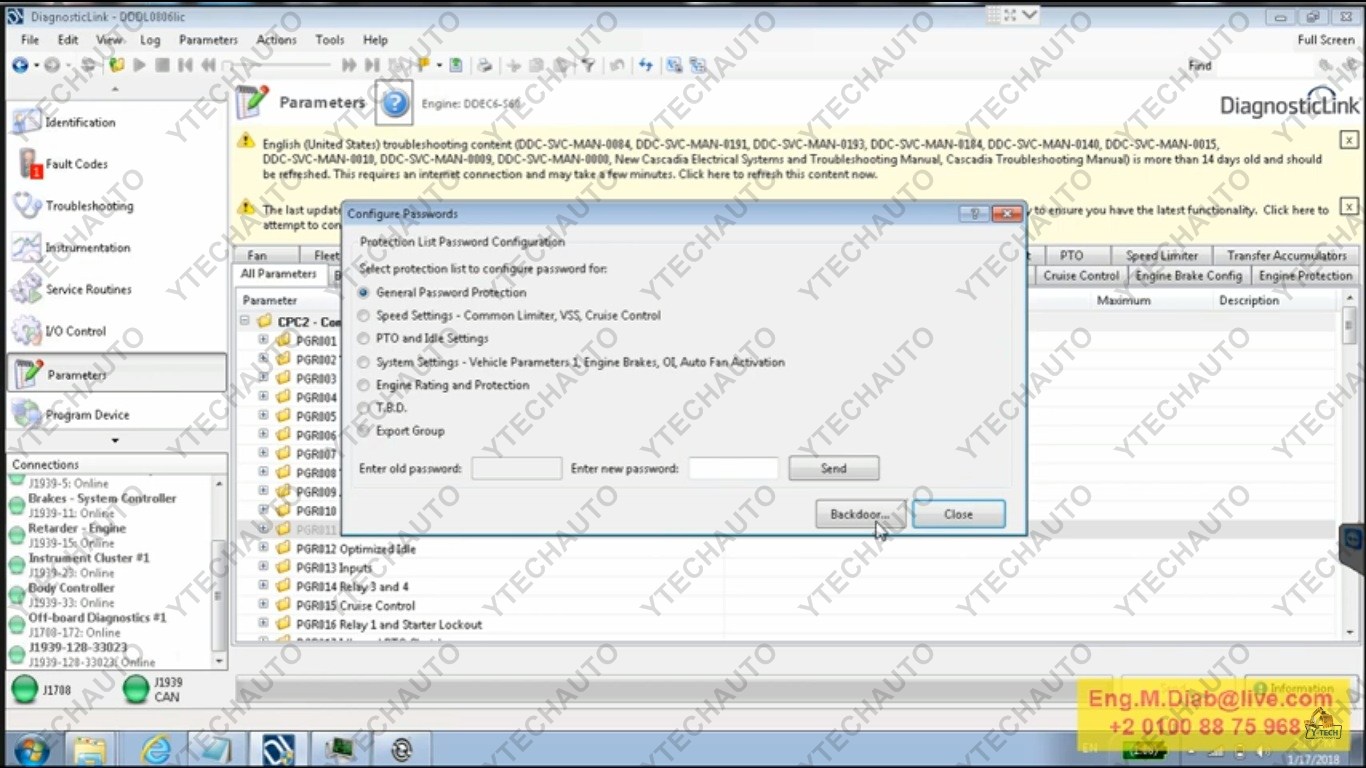The width and height of the screenshot is (1366, 768).
Task: Select System Settings protection list option
Action: pyautogui.click(x=364, y=362)
